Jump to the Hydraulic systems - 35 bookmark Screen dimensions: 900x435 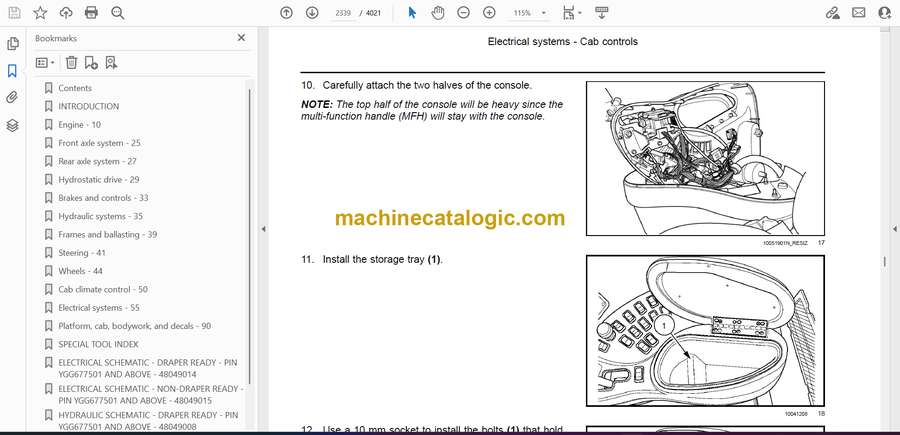click(x=100, y=216)
